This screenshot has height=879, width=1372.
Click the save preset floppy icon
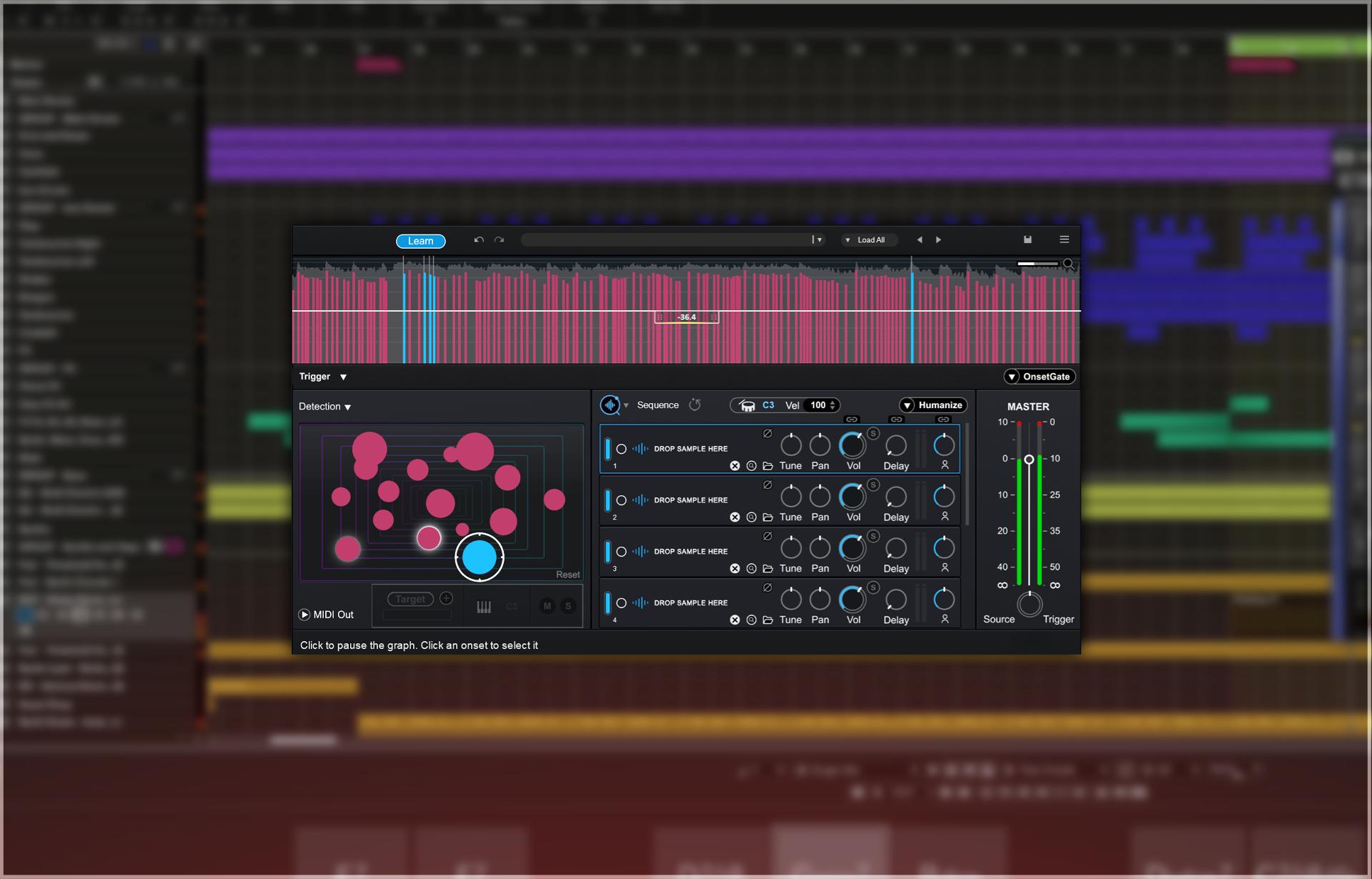pos(1028,239)
